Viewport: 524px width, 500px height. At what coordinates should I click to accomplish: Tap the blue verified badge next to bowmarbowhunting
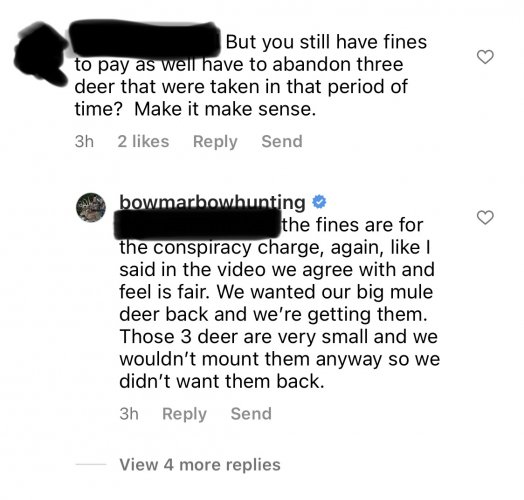pyautogui.click(x=319, y=202)
